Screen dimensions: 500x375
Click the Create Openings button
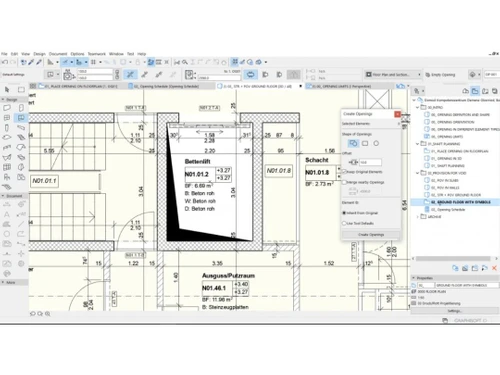click(x=371, y=235)
